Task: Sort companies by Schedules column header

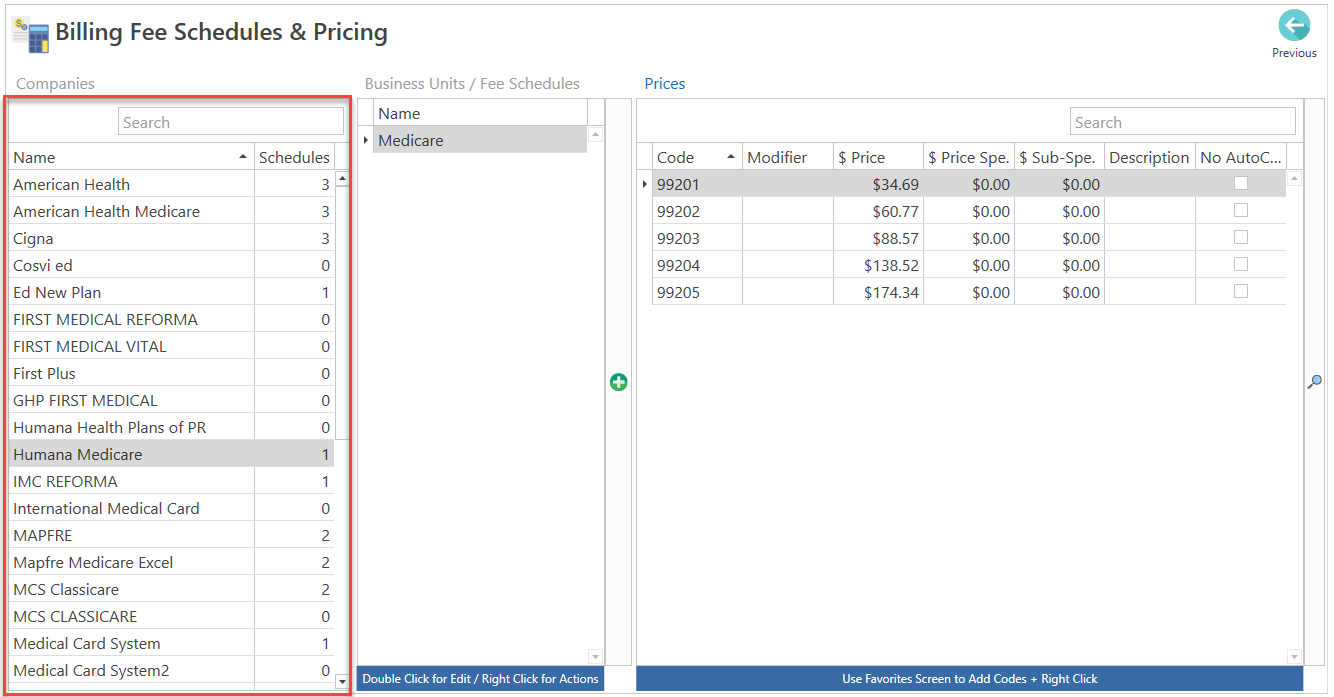Action: point(294,157)
